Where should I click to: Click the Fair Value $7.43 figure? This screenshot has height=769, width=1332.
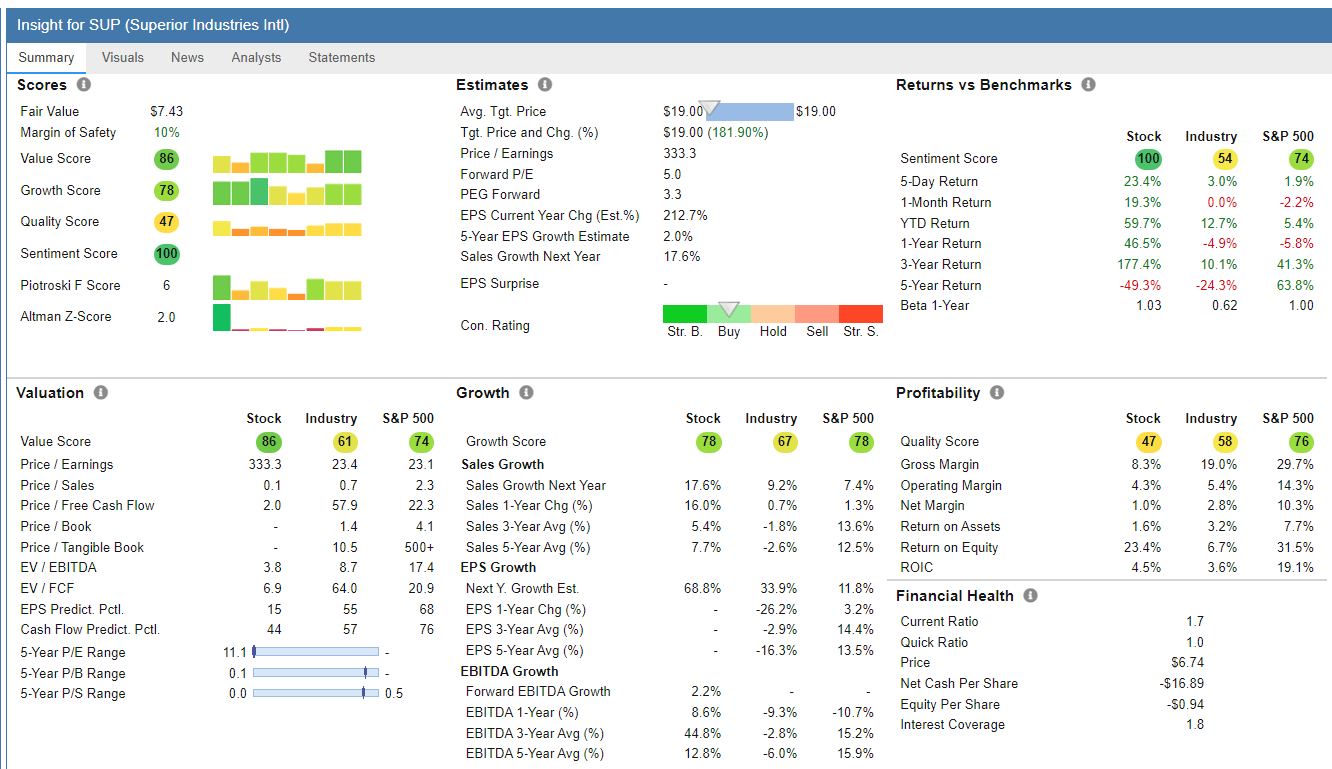tap(166, 112)
